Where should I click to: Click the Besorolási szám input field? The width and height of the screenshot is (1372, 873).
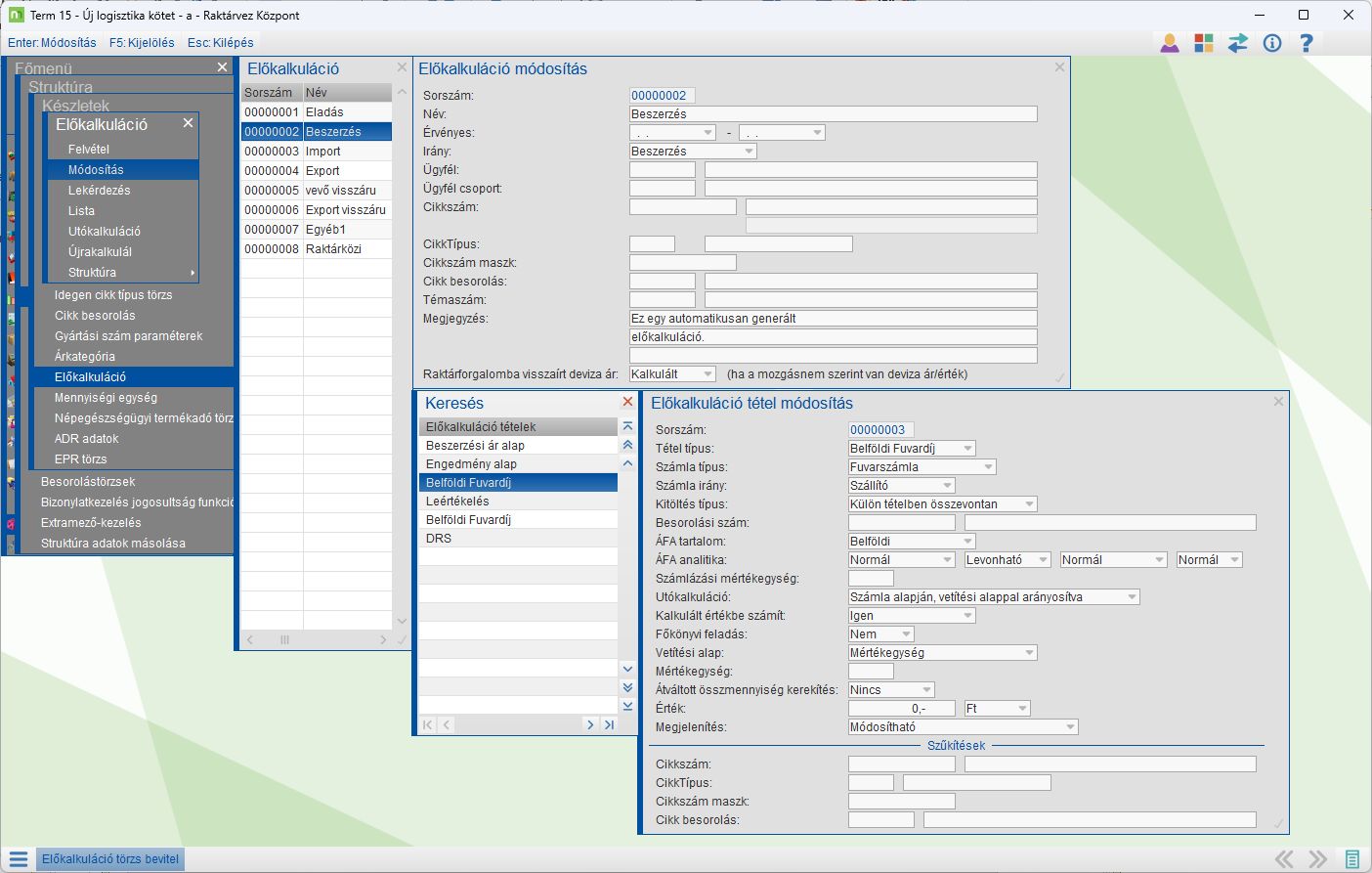pos(901,523)
